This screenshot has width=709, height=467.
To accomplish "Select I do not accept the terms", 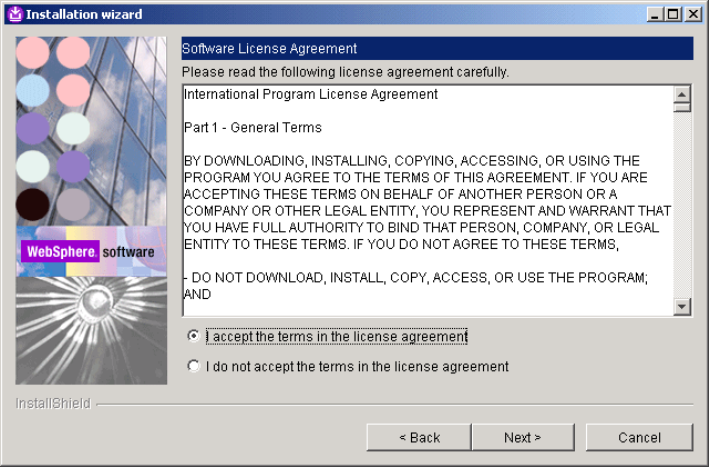I will point(194,367).
